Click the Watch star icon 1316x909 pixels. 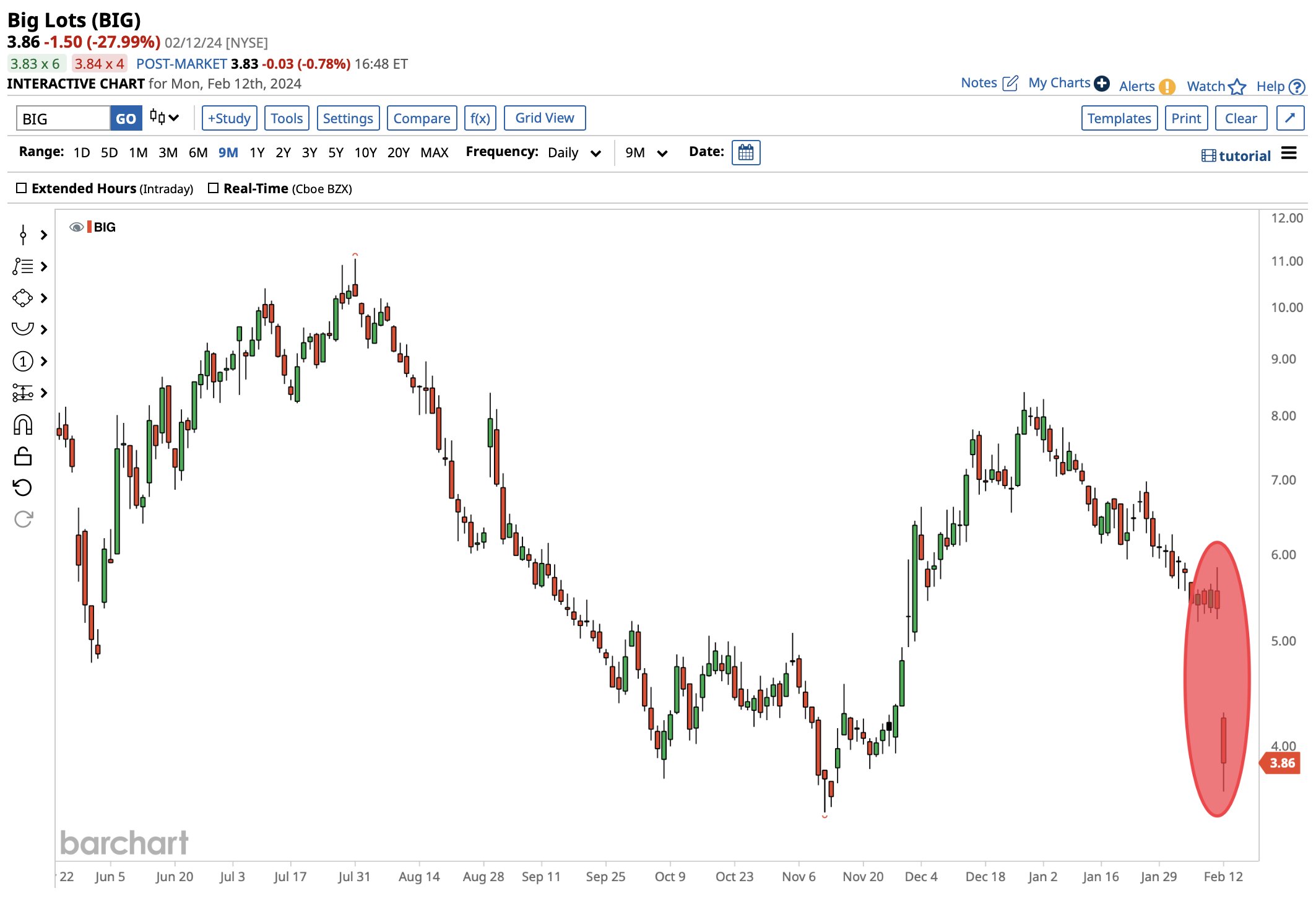click(x=1237, y=87)
